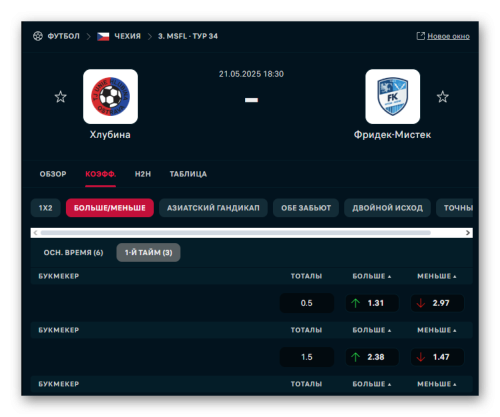Image resolution: width=500 pixels, height=417 pixels.
Task: Open the 3. MSFL - ТУР 34 link
Action: click(188, 36)
